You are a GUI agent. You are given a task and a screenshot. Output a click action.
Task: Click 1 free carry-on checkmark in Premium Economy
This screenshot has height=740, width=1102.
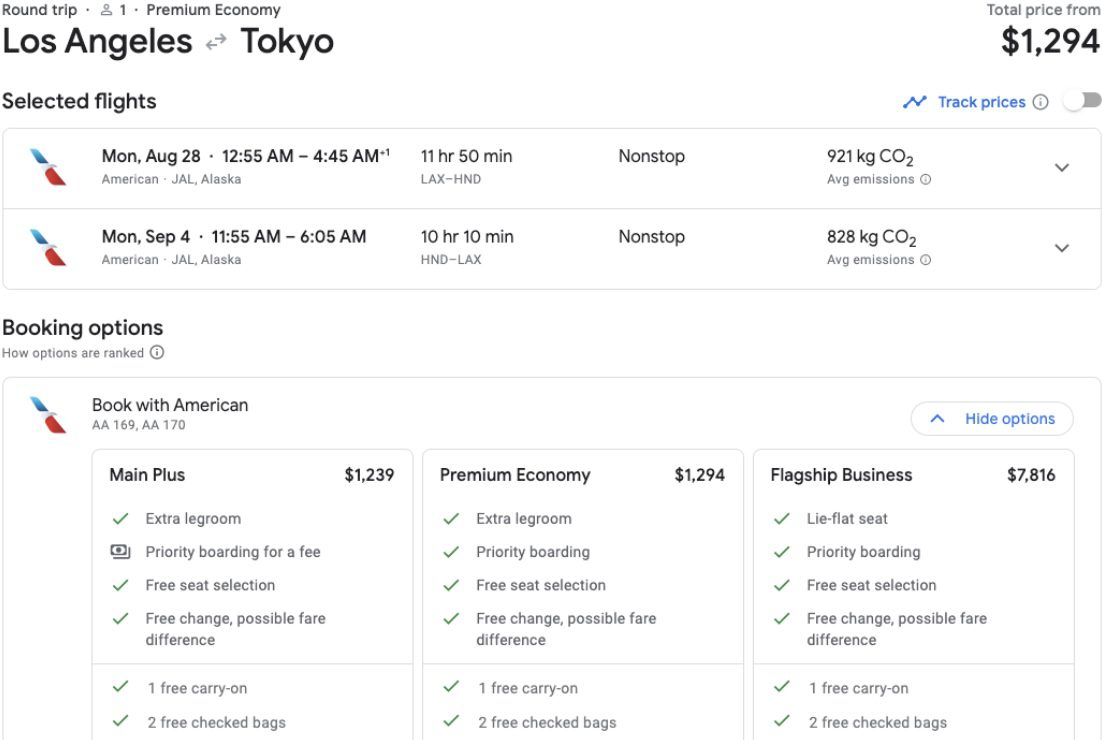(x=451, y=687)
